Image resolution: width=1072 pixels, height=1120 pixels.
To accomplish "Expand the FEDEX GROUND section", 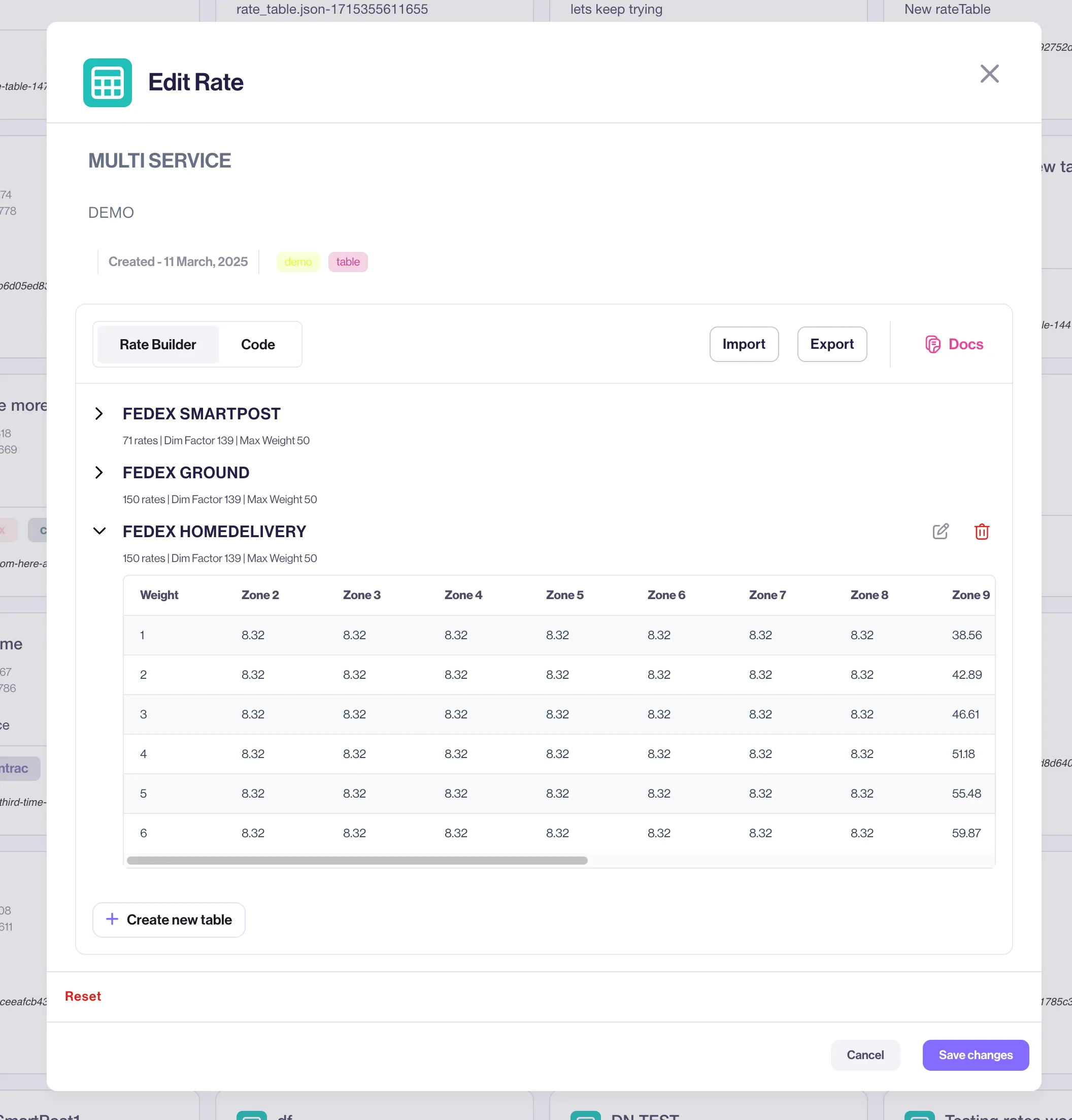I will 99,473.
